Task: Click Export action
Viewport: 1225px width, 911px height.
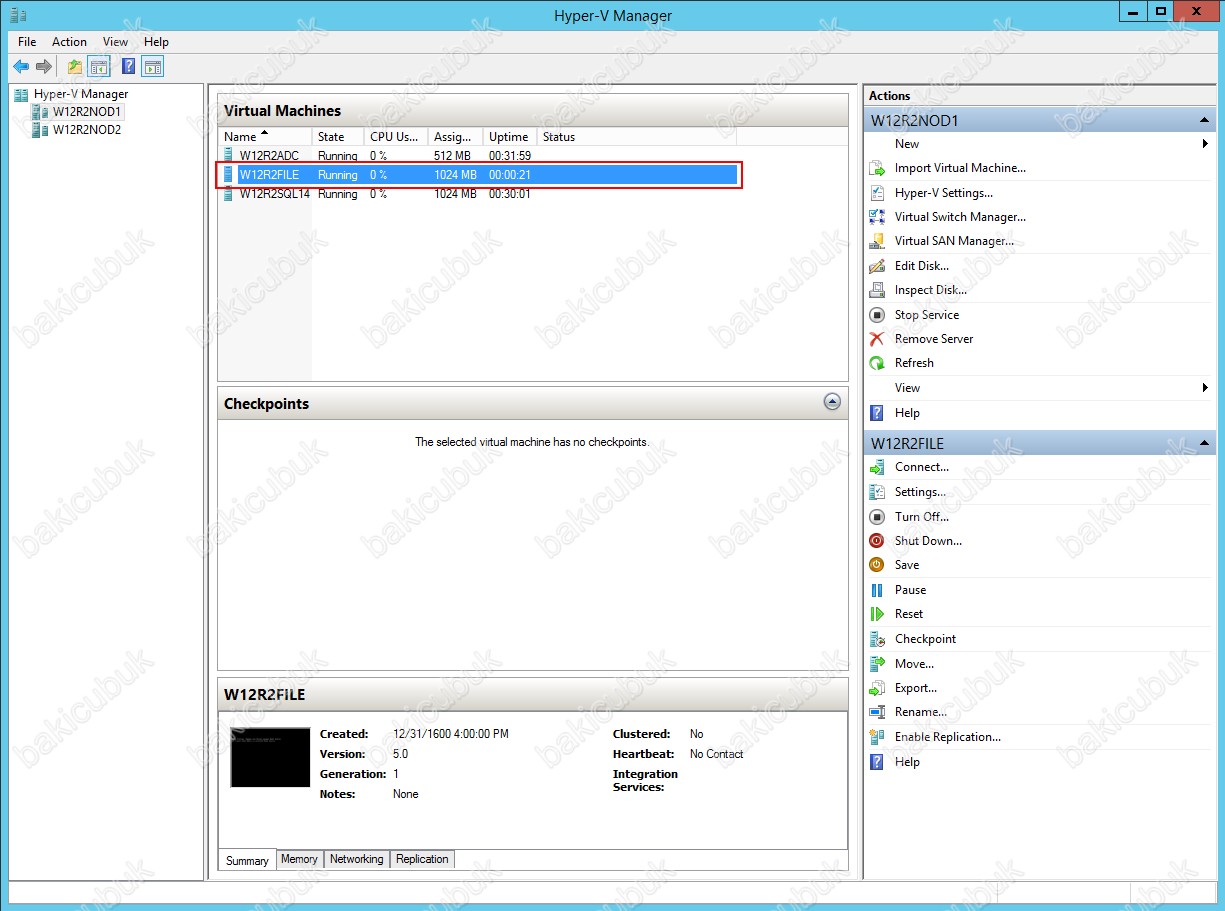Action: [916, 688]
